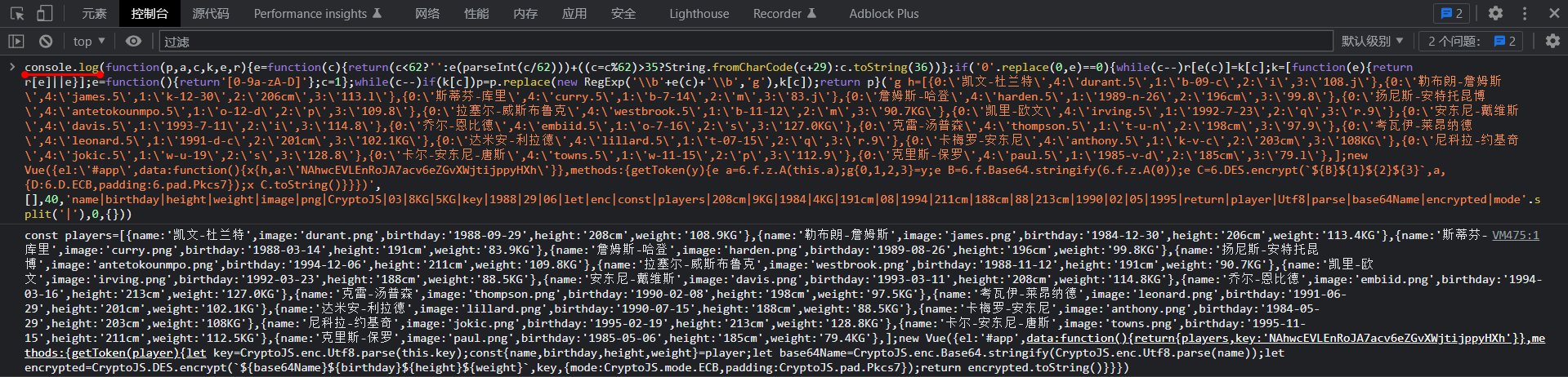Click the 过滤 filter input field
Image resolution: width=1568 pixels, height=377 pixels.
coord(735,42)
